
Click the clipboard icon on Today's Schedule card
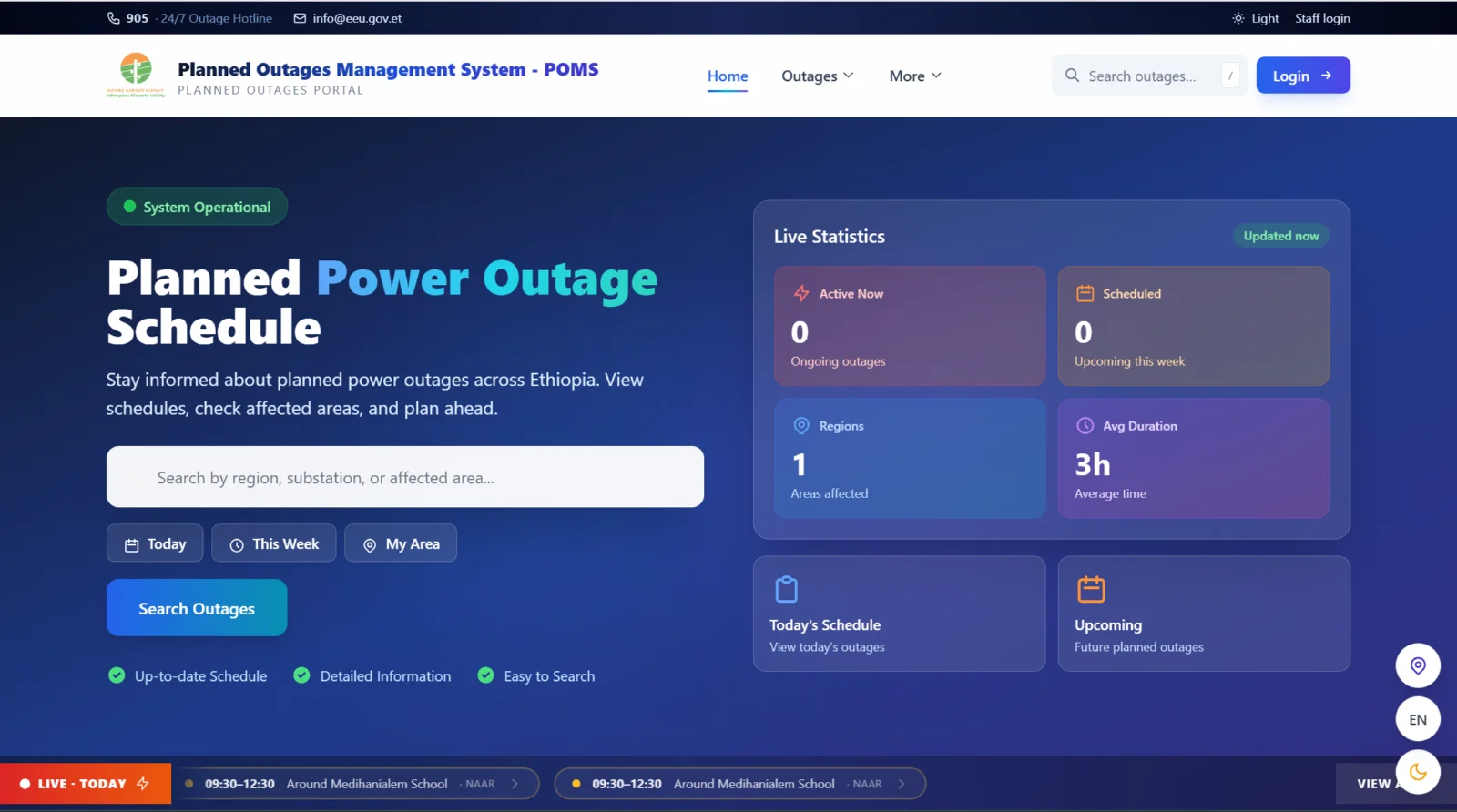(786, 589)
